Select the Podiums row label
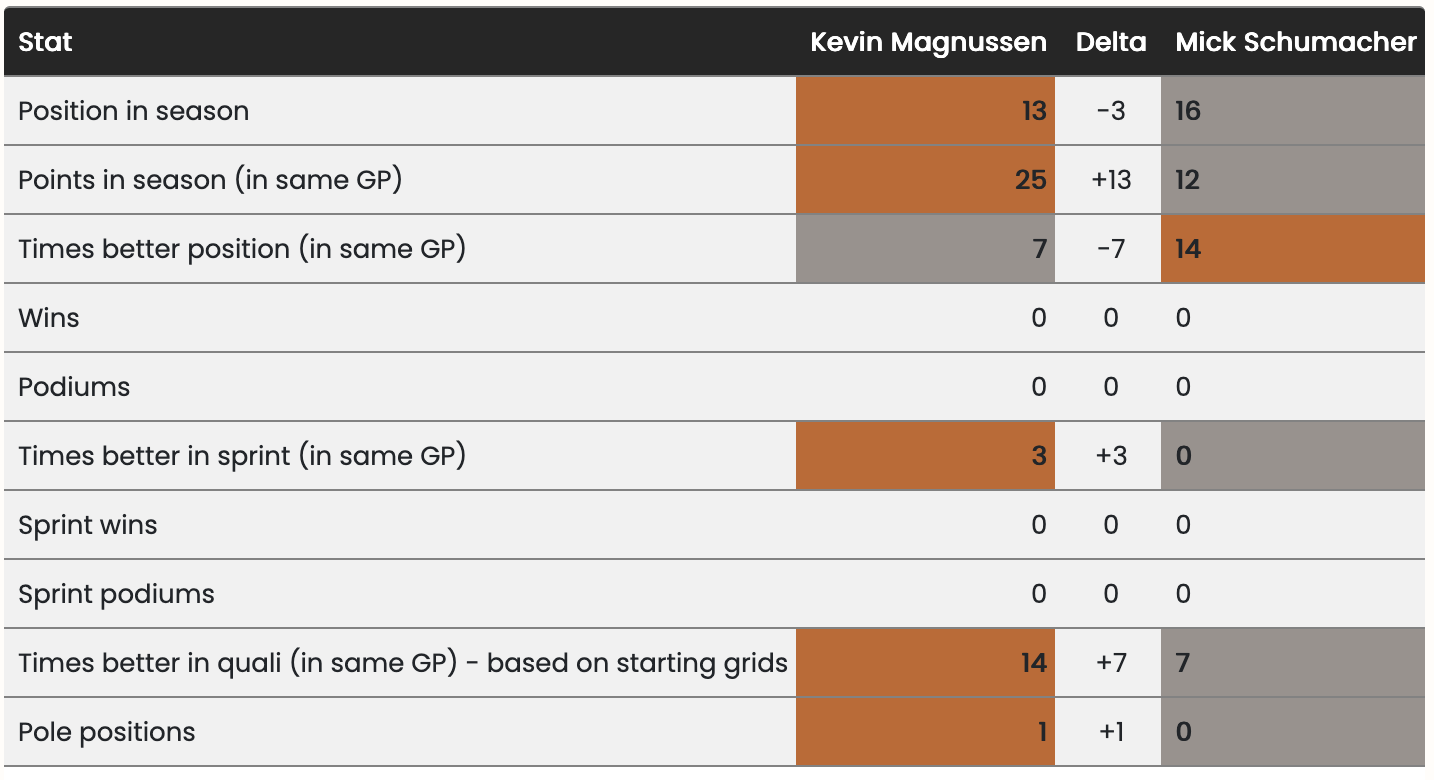 tap(74, 387)
